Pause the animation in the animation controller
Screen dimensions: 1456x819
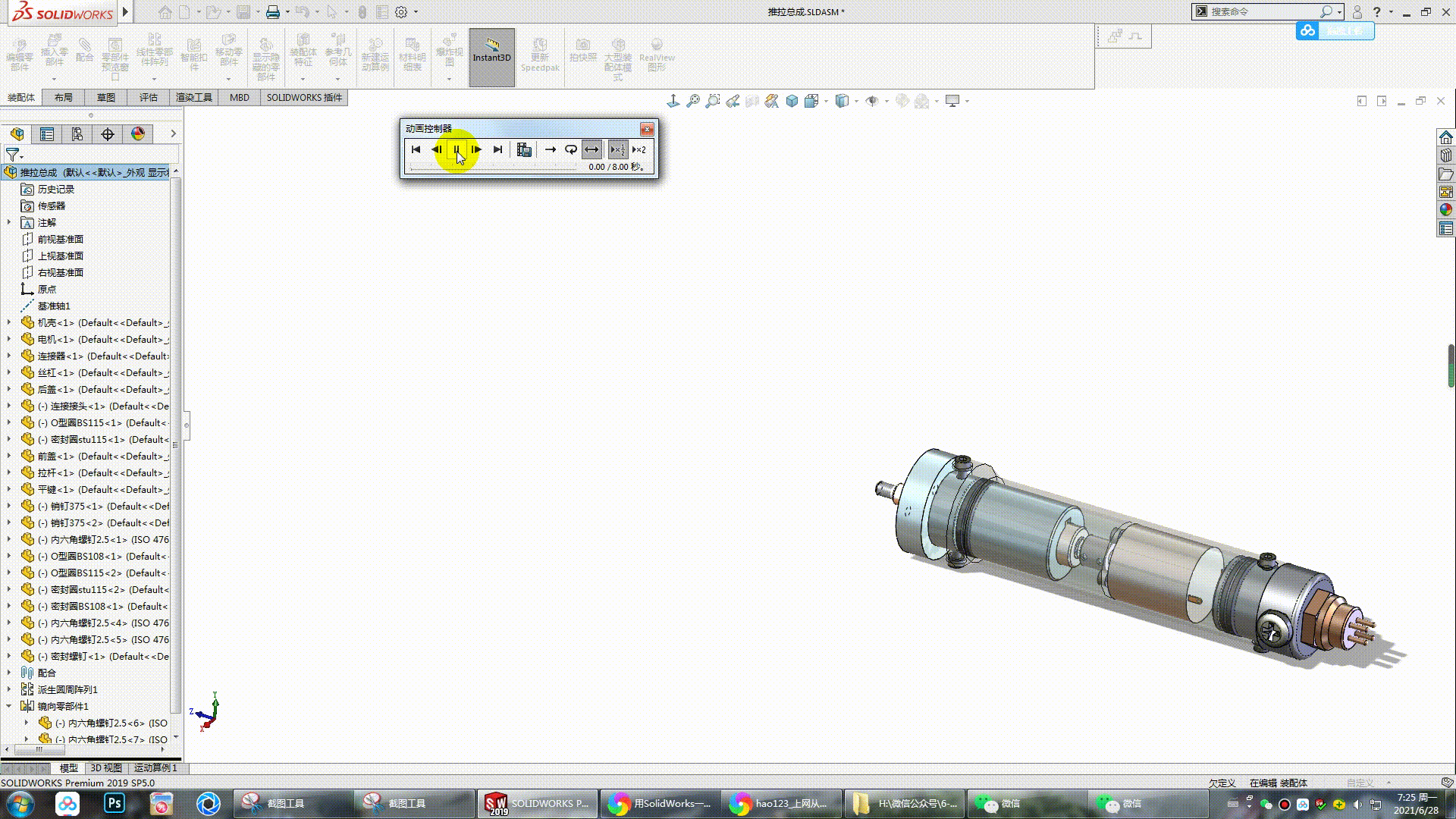pyautogui.click(x=457, y=149)
